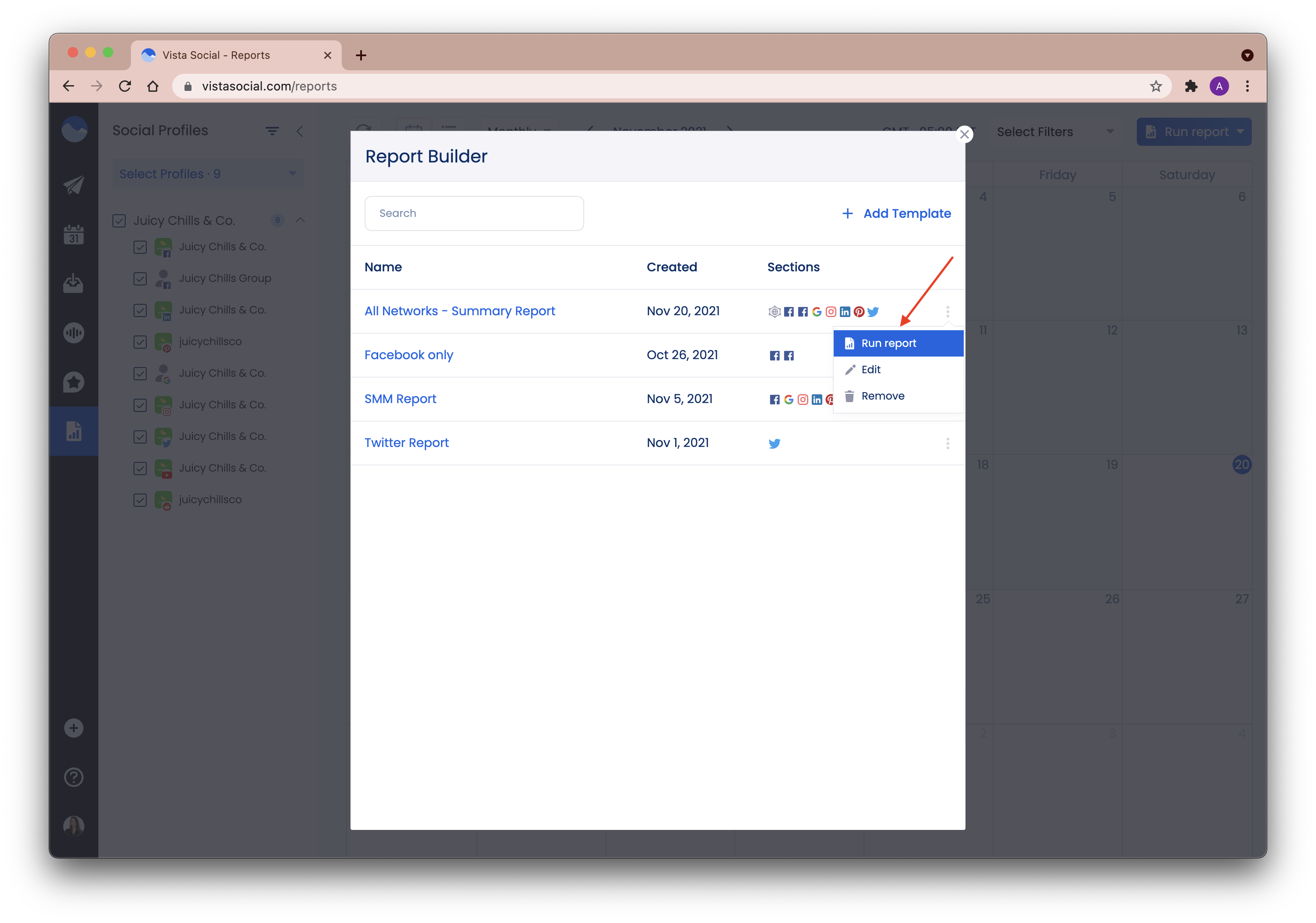
Task: Go back in browser history
Action: point(69,86)
